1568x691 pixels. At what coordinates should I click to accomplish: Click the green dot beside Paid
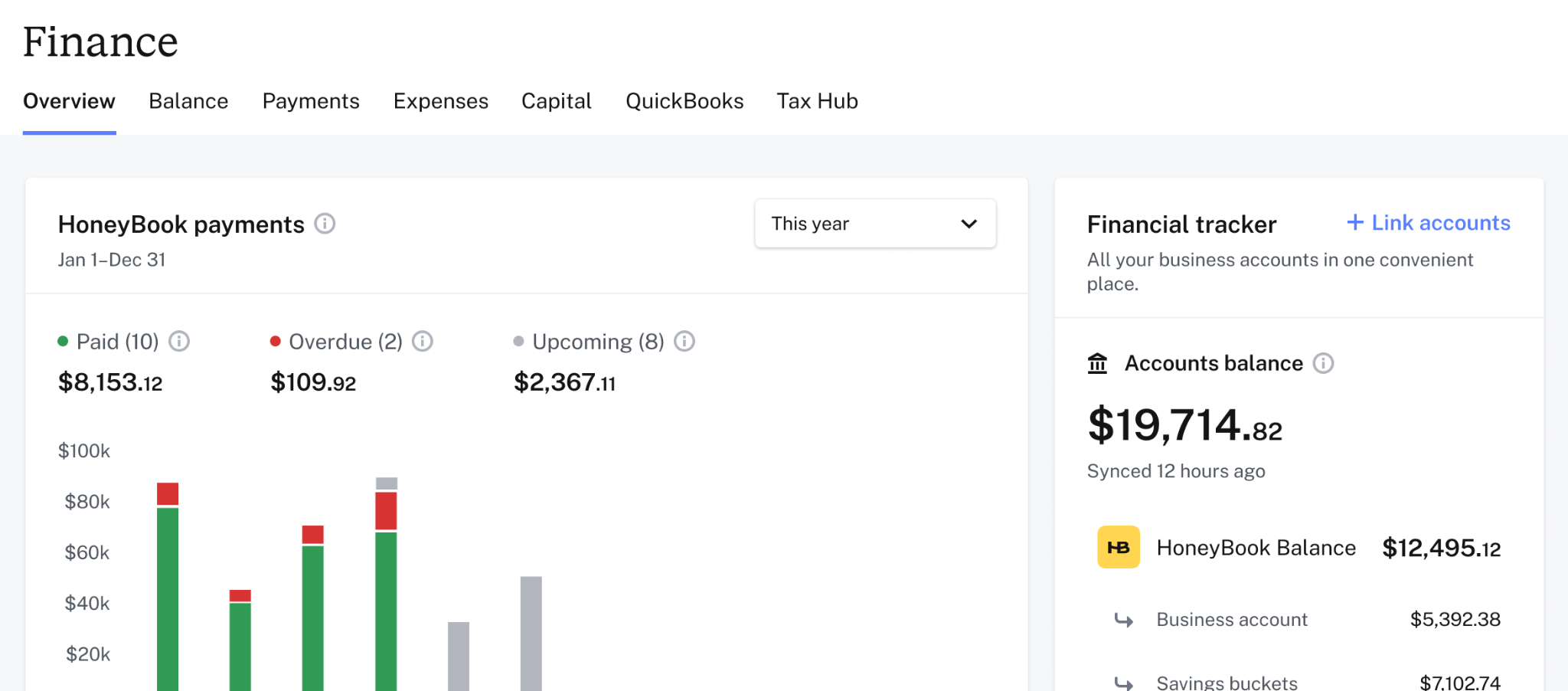point(63,341)
